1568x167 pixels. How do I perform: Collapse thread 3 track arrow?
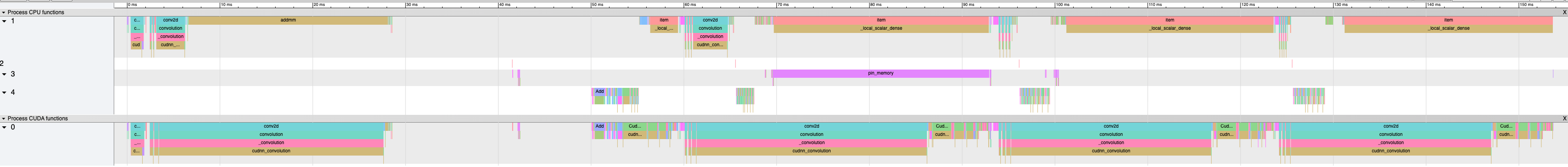[4, 74]
